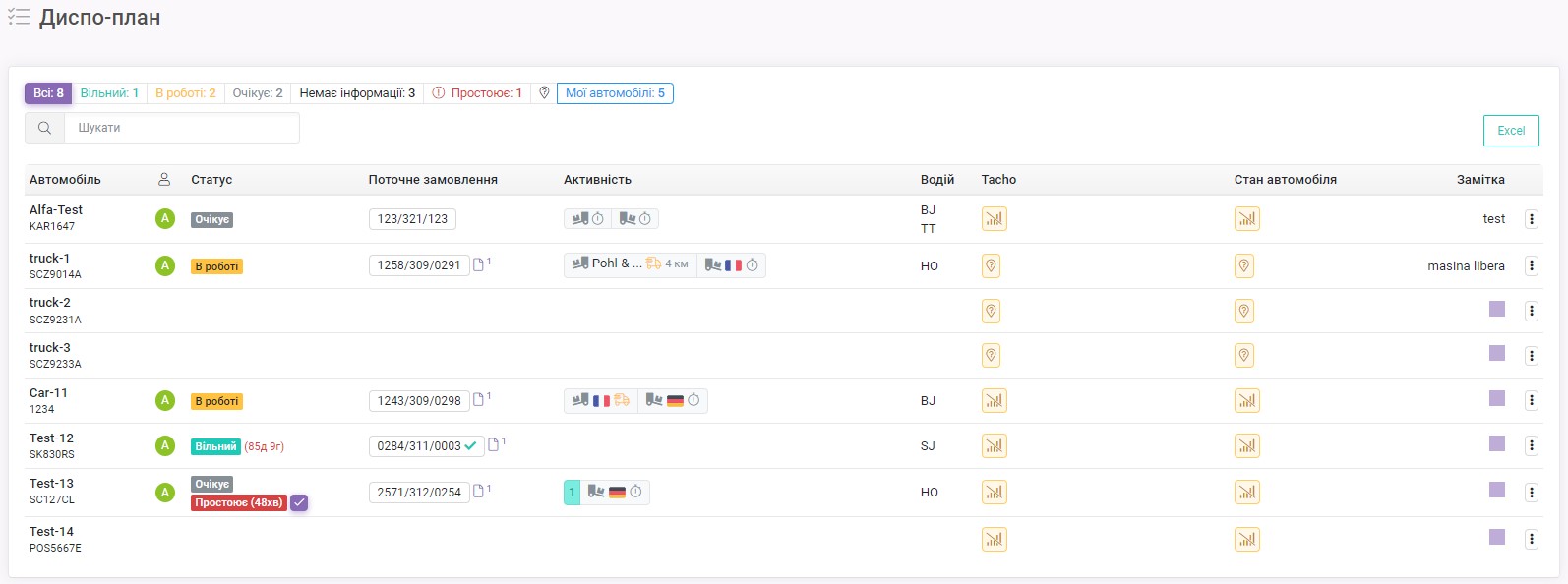Export the table with Excel button
Image resolution: width=1568 pixels, height=584 pixels.
[x=1511, y=131]
